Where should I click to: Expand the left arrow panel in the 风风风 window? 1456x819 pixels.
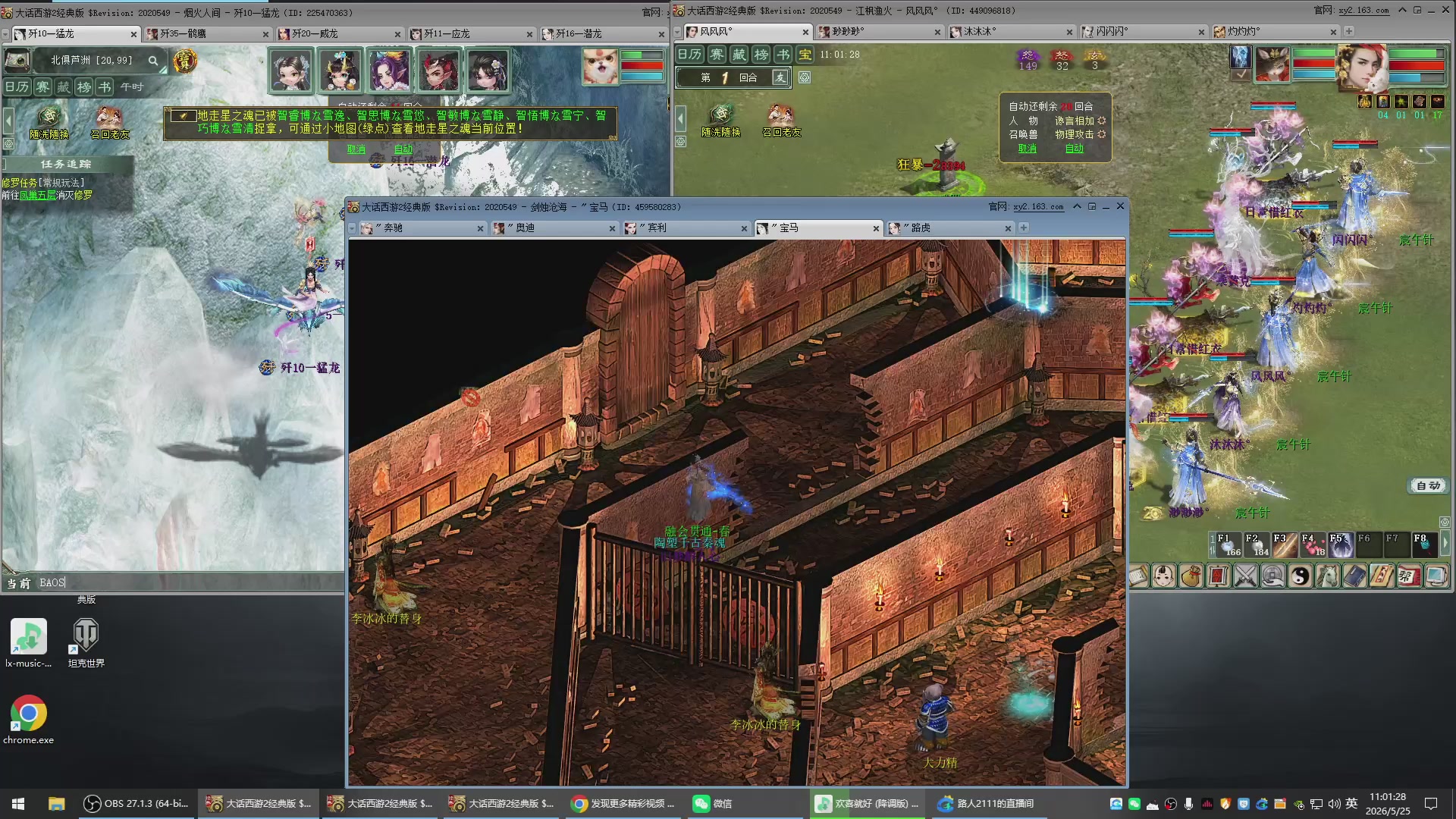point(680,118)
